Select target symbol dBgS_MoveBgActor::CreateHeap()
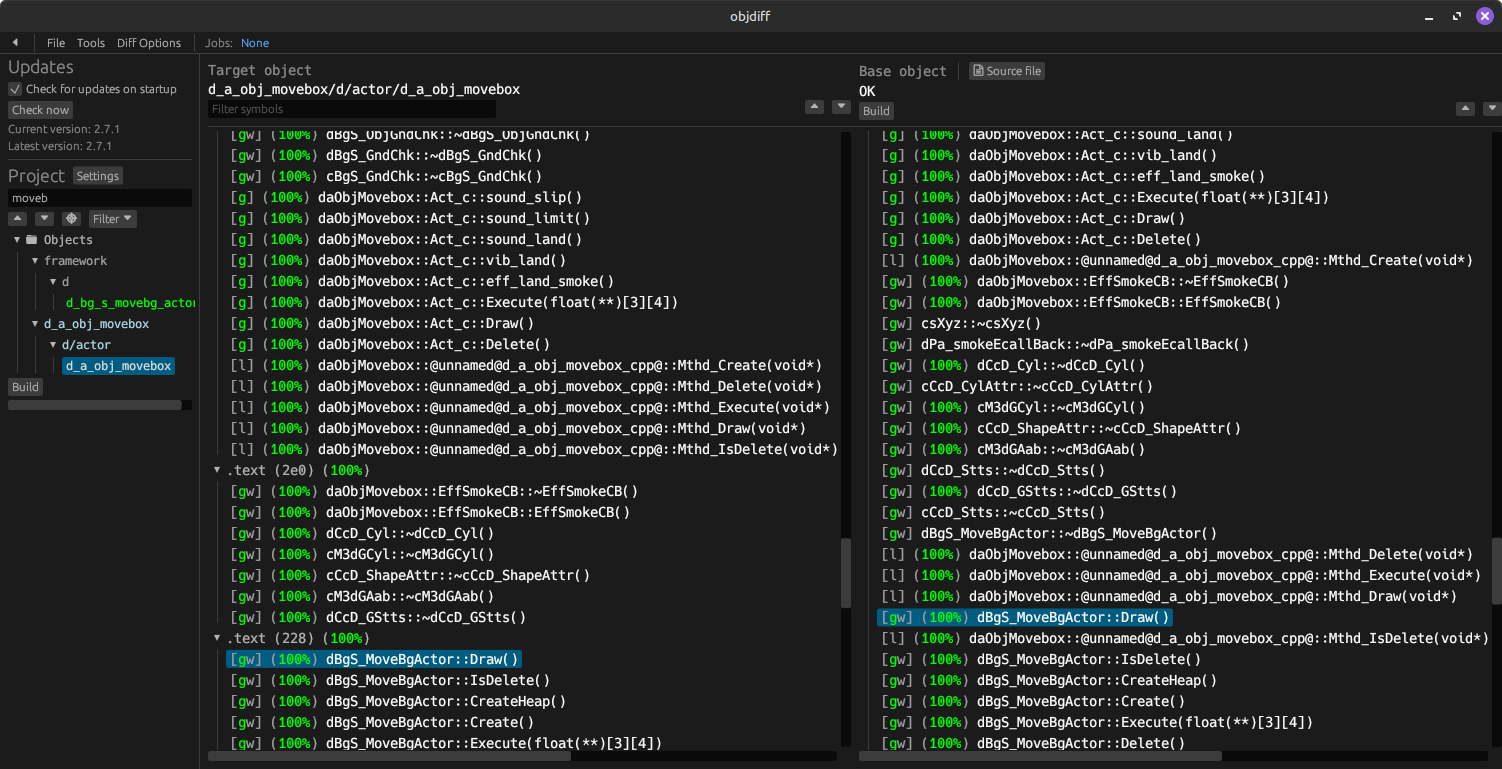This screenshot has height=769, width=1502. tap(398, 701)
